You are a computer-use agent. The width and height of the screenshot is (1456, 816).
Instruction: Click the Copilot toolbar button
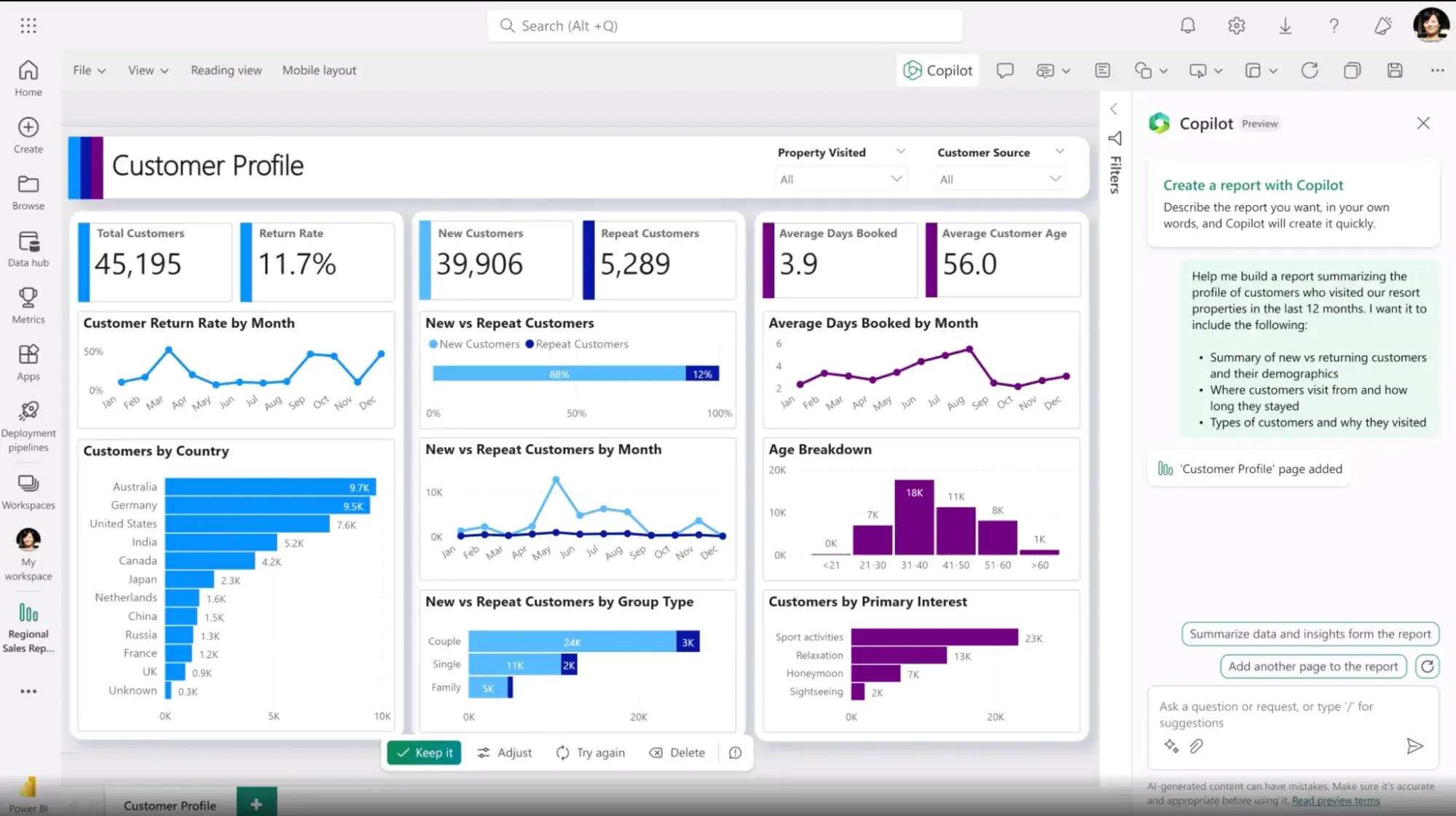938,71
